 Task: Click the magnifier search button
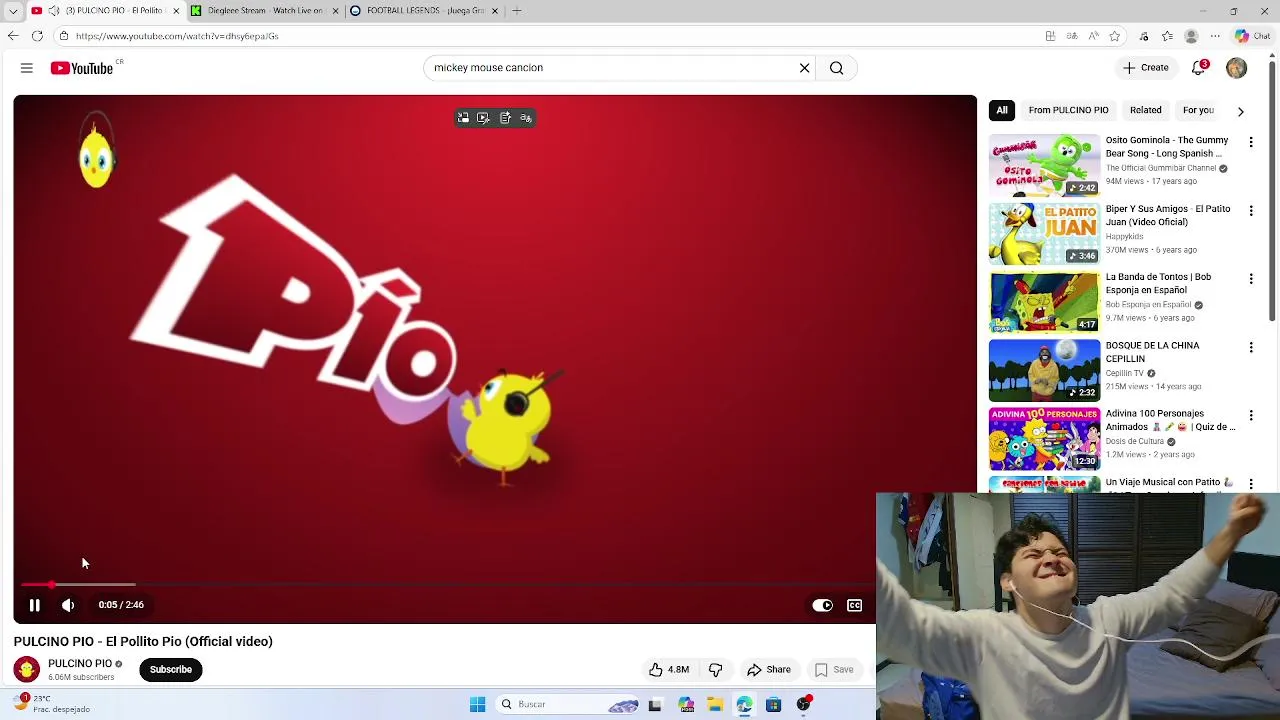click(837, 68)
